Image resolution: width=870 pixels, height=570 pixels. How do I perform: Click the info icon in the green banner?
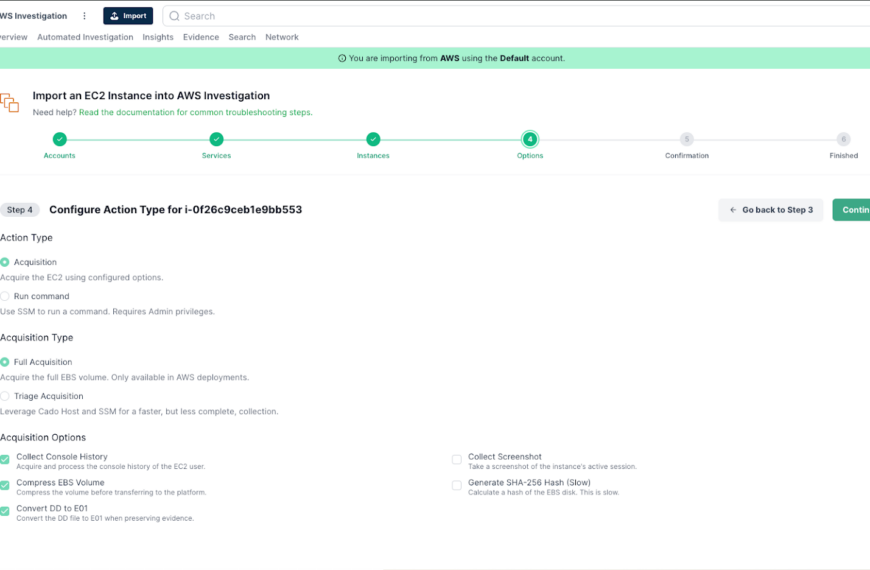342,58
